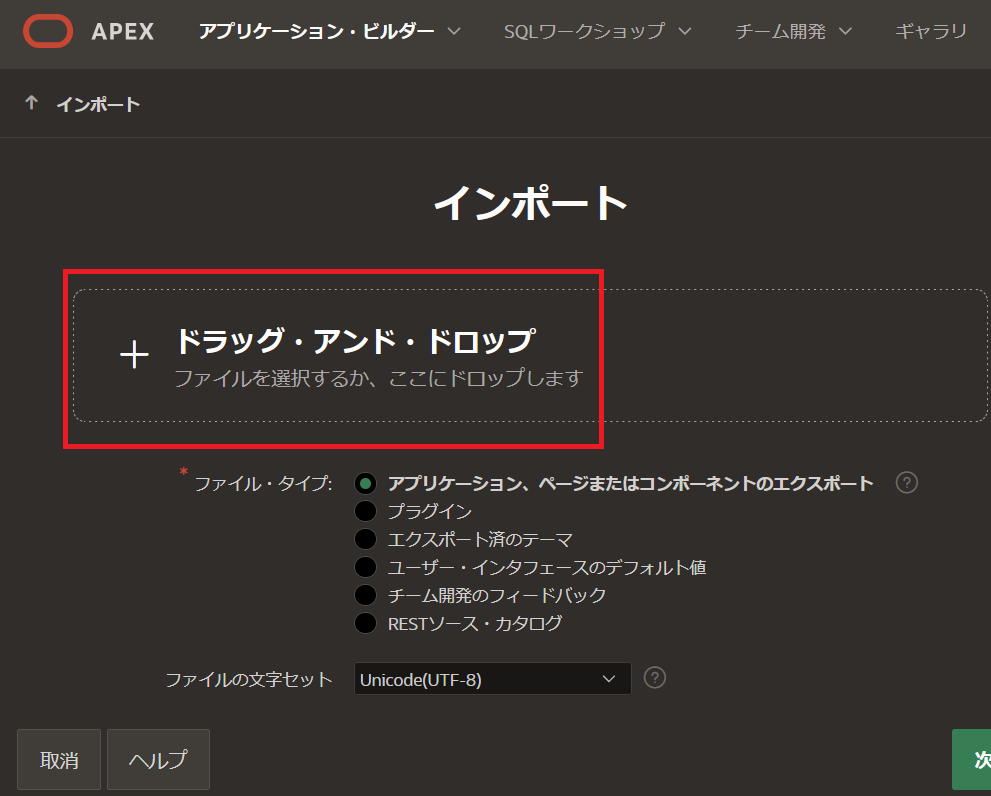This screenshot has width=991, height=796.
Task: Click the APEX product name text
Action: point(123,31)
